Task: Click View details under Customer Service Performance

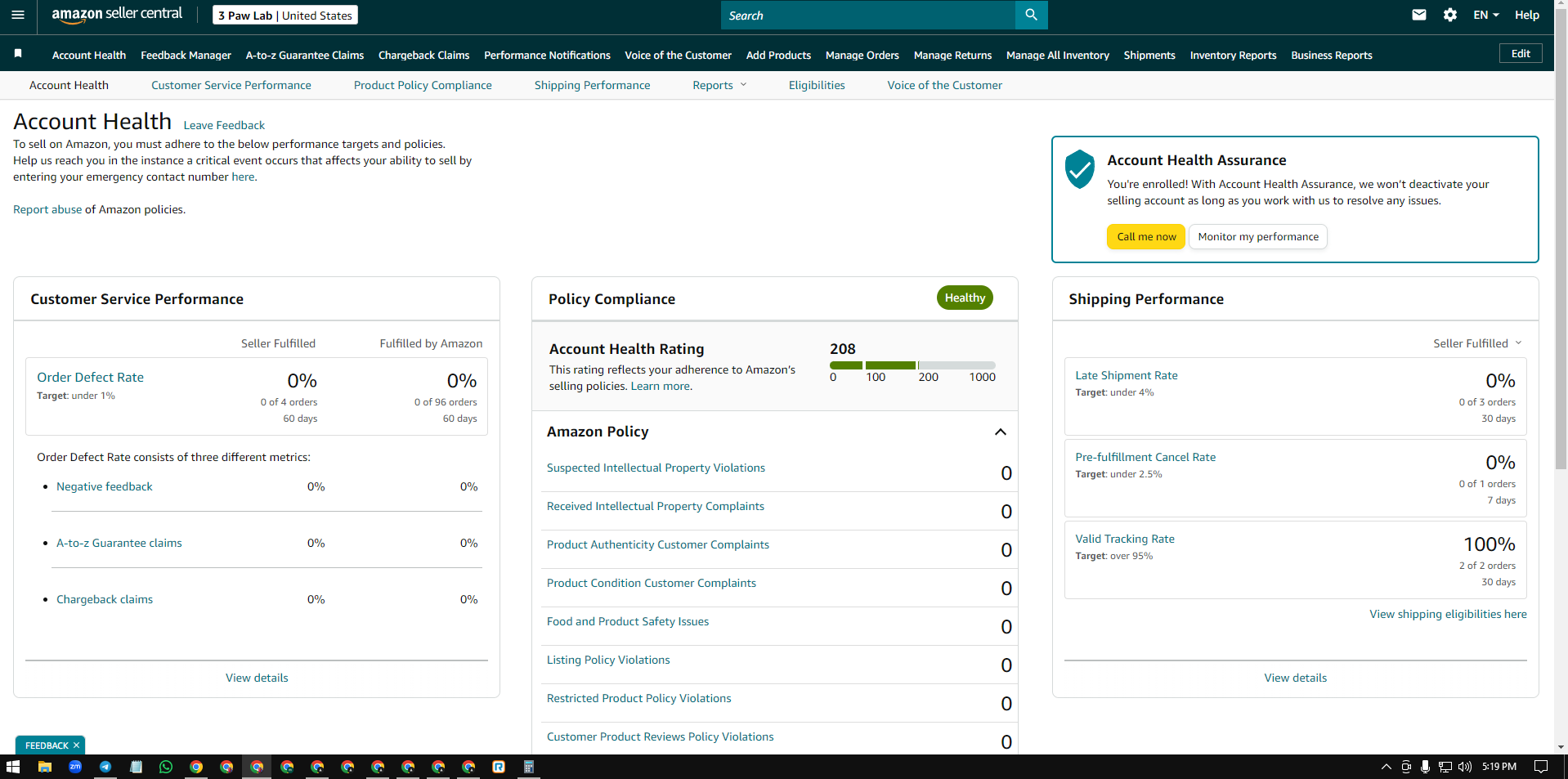Action: pos(257,678)
